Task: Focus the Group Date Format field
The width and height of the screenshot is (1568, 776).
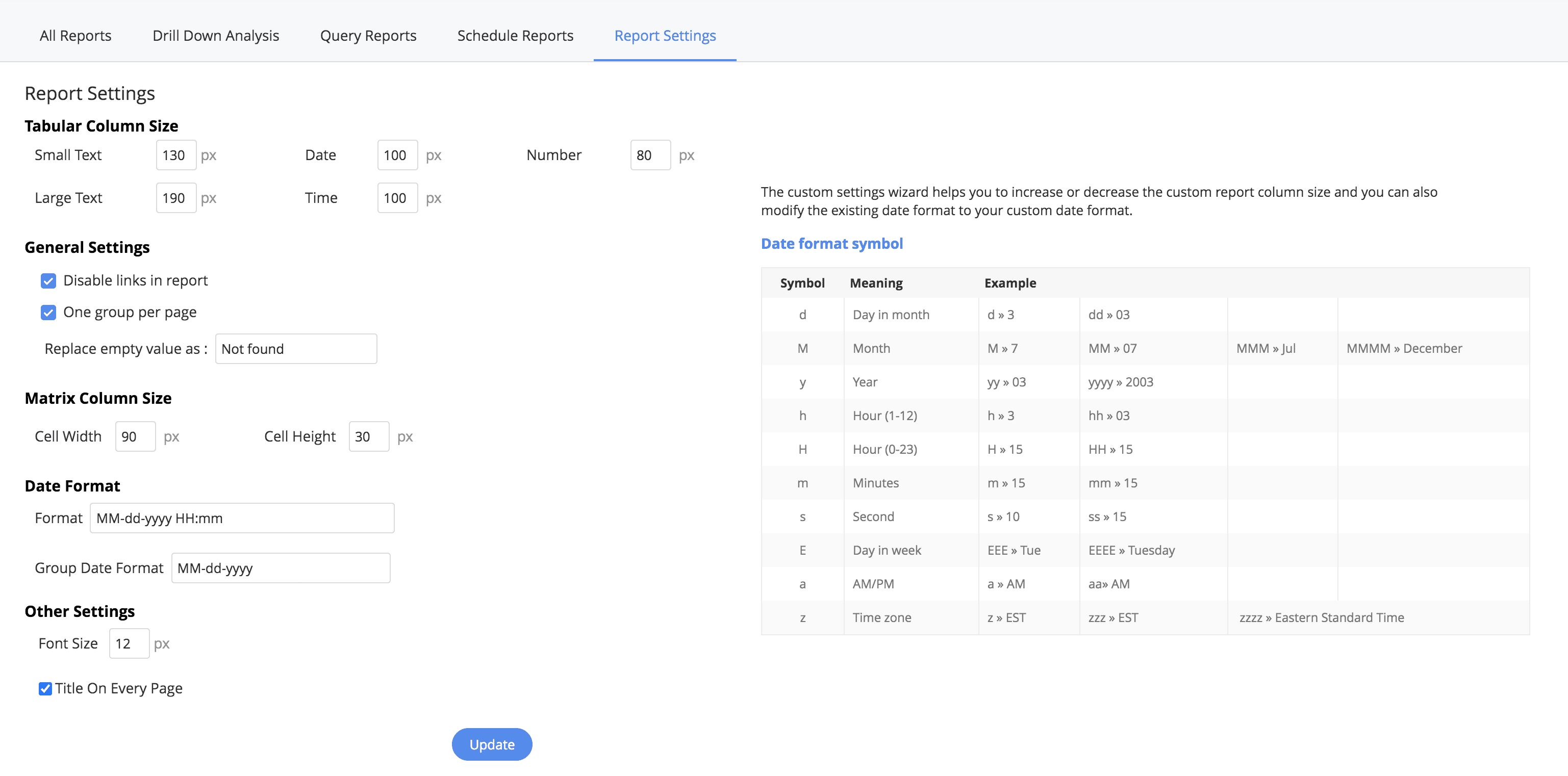Action: [x=281, y=568]
